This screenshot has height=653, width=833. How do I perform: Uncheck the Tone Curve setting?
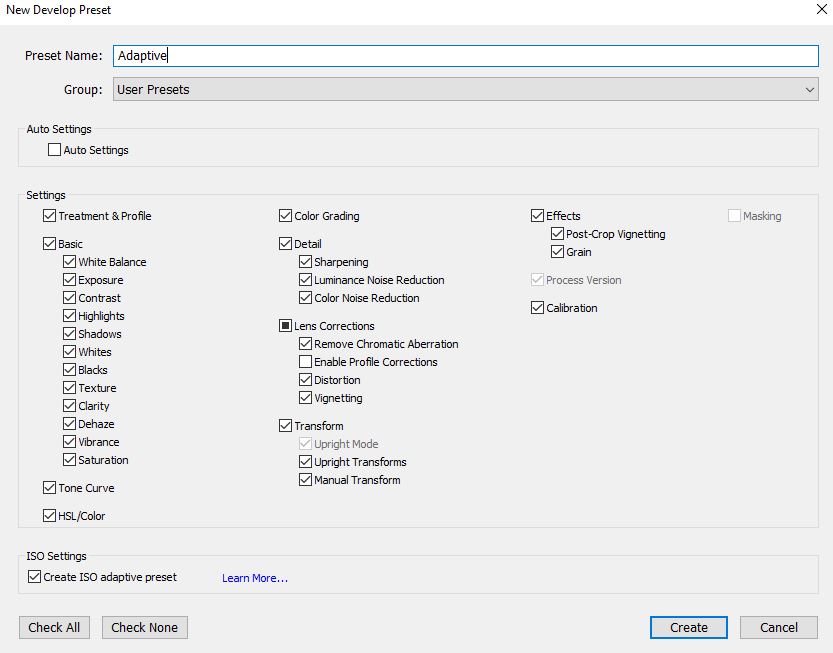tap(50, 488)
